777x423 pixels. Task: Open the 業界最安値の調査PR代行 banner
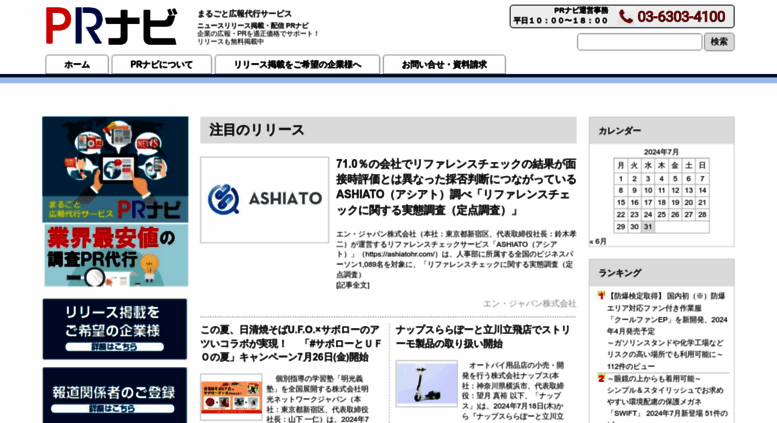pos(116,256)
